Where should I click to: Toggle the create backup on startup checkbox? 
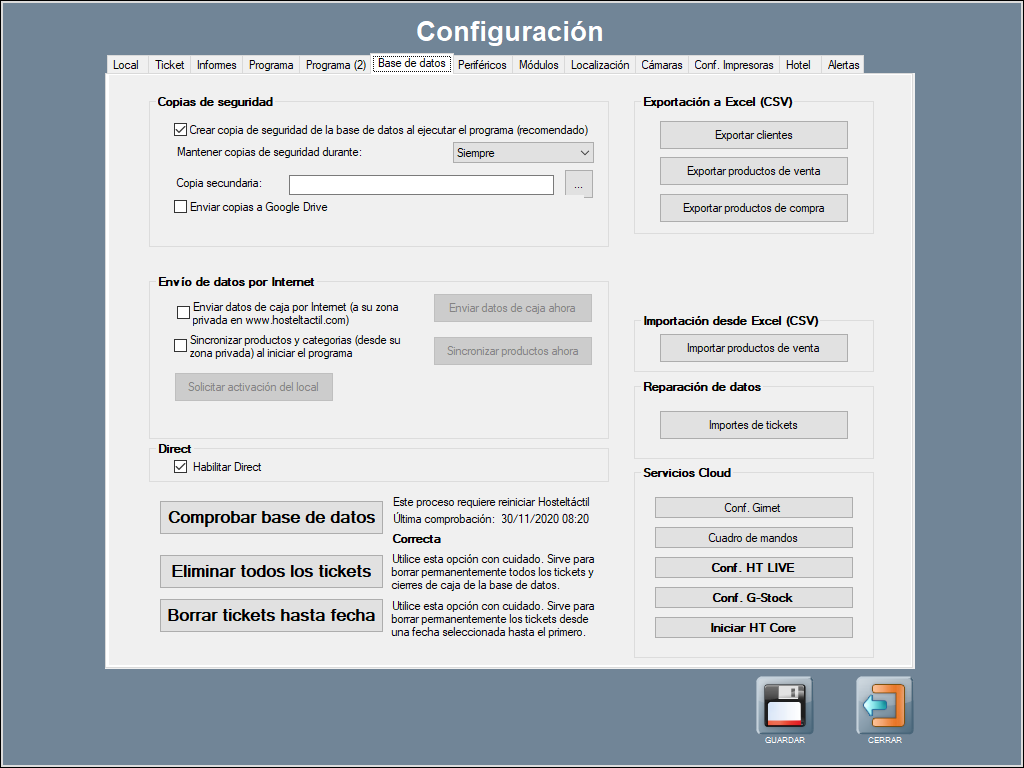coord(181,130)
